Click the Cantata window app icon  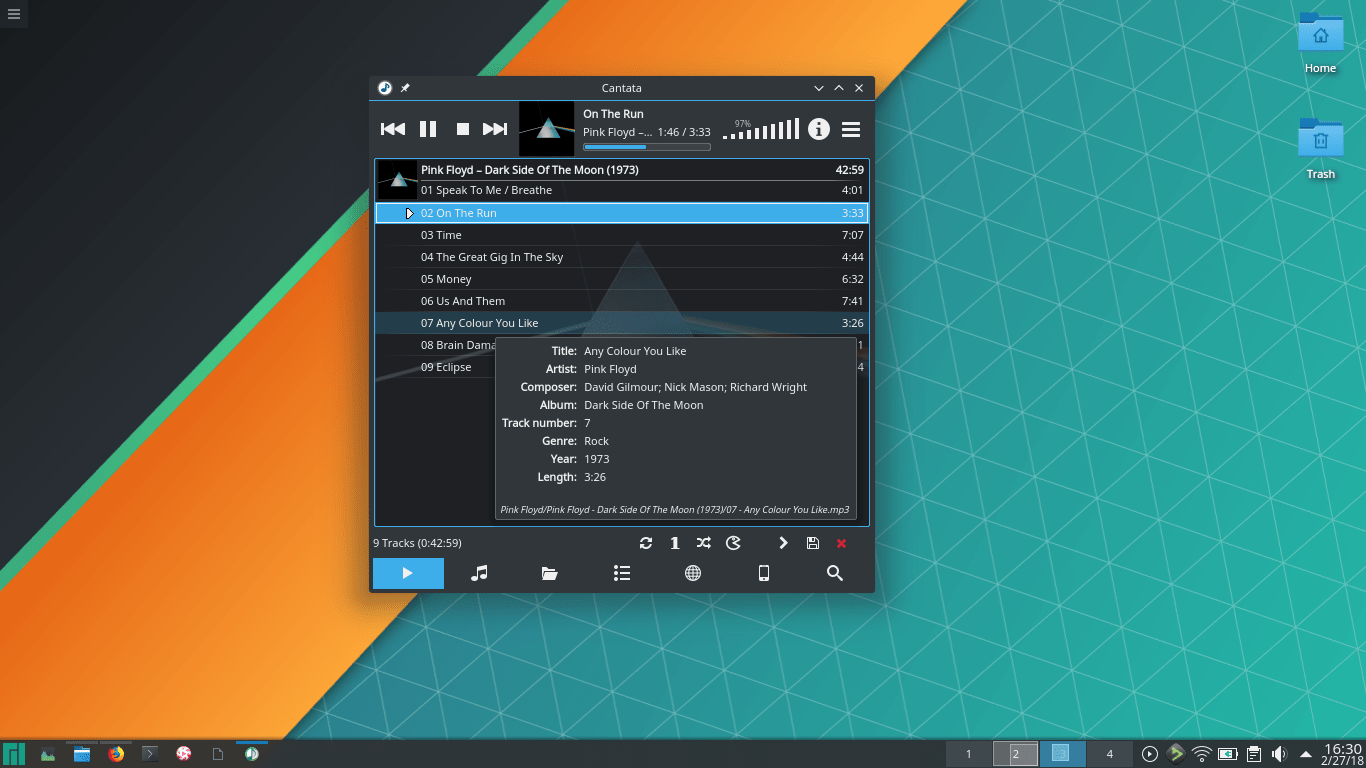tap(385, 88)
